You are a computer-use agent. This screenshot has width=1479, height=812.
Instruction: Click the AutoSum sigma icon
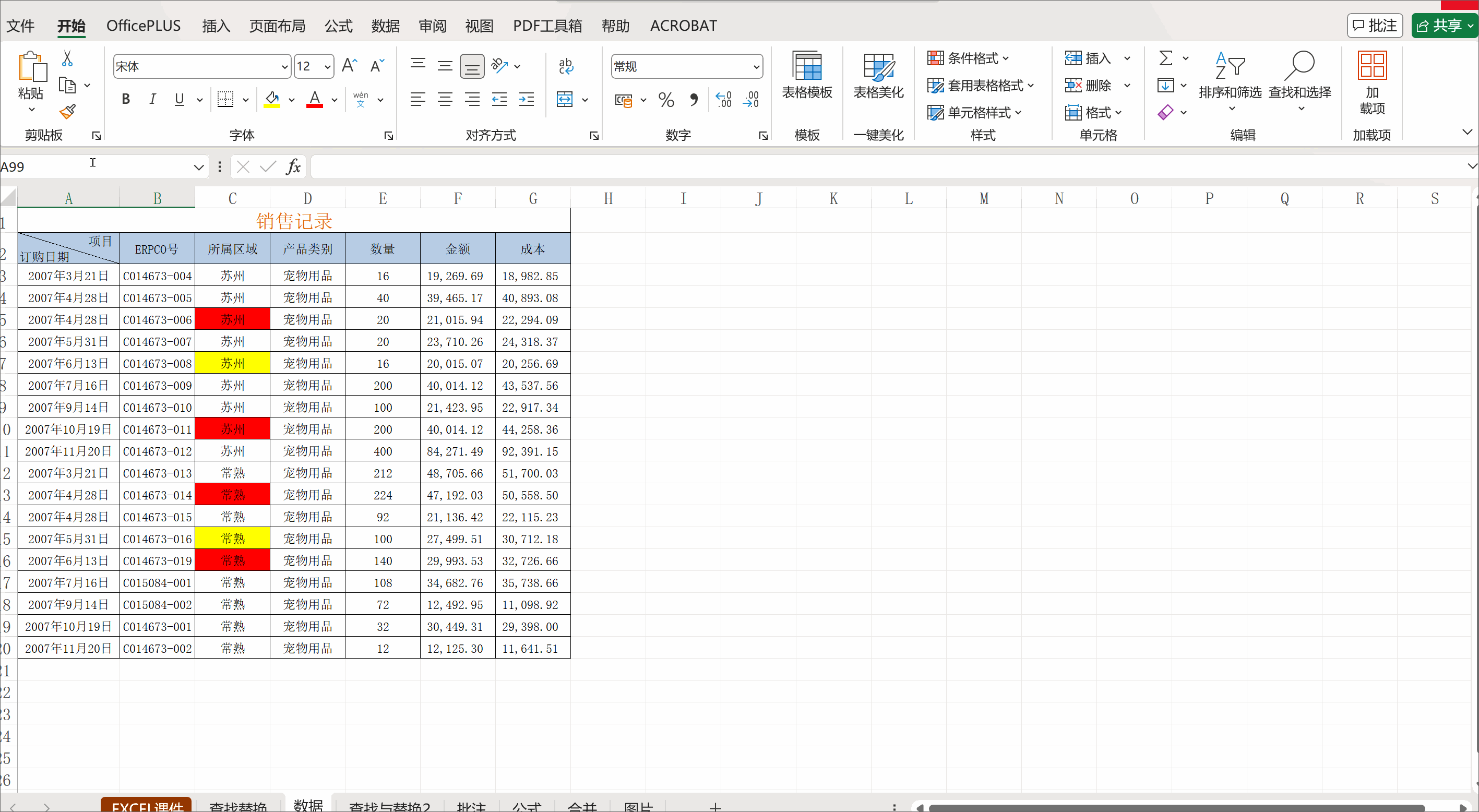pyautogui.click(x=1167, y=58)
